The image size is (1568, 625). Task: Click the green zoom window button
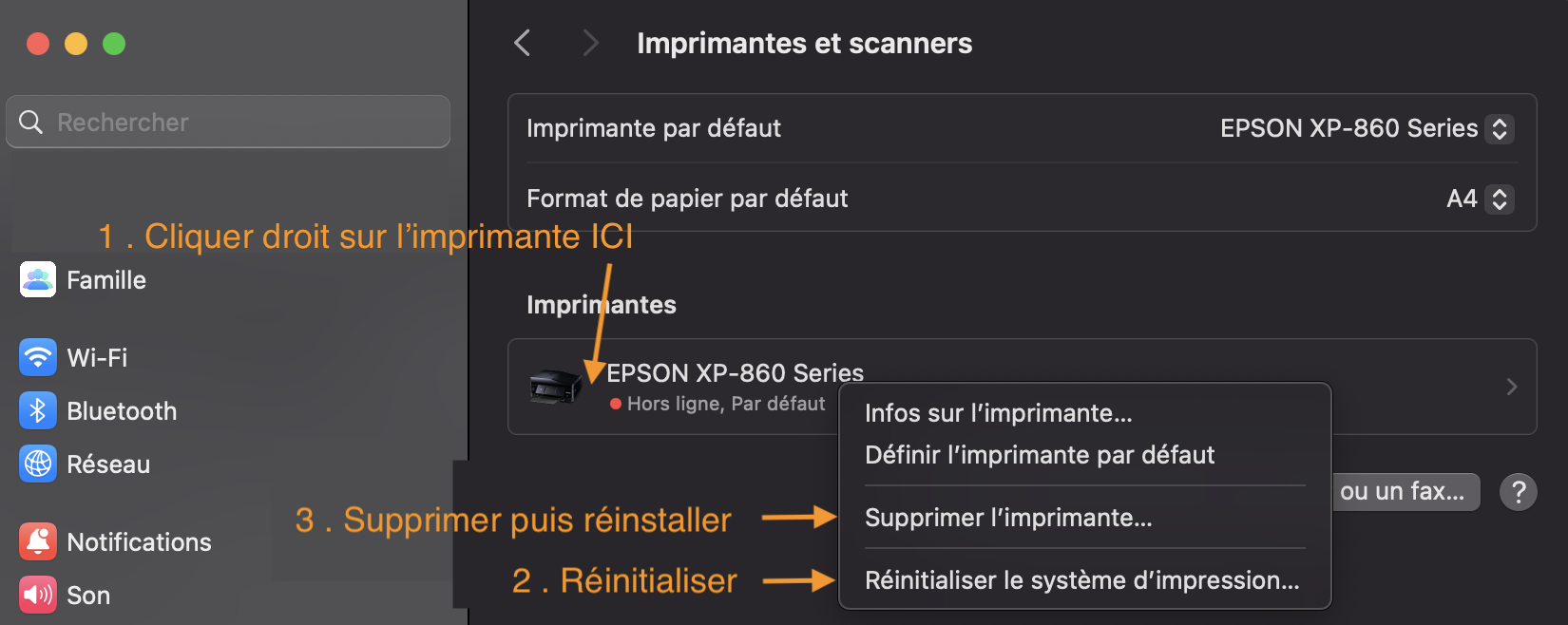(114, 44)
